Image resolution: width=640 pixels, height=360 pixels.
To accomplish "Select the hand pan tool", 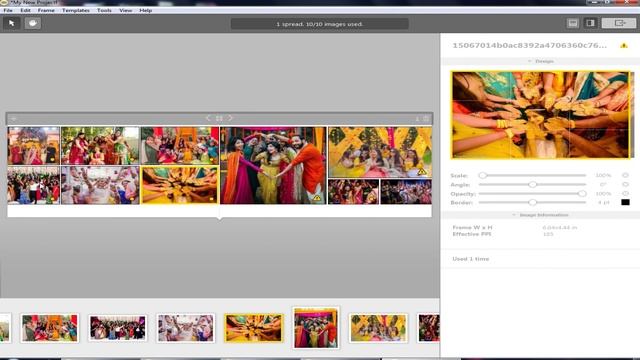I will 33,23.
